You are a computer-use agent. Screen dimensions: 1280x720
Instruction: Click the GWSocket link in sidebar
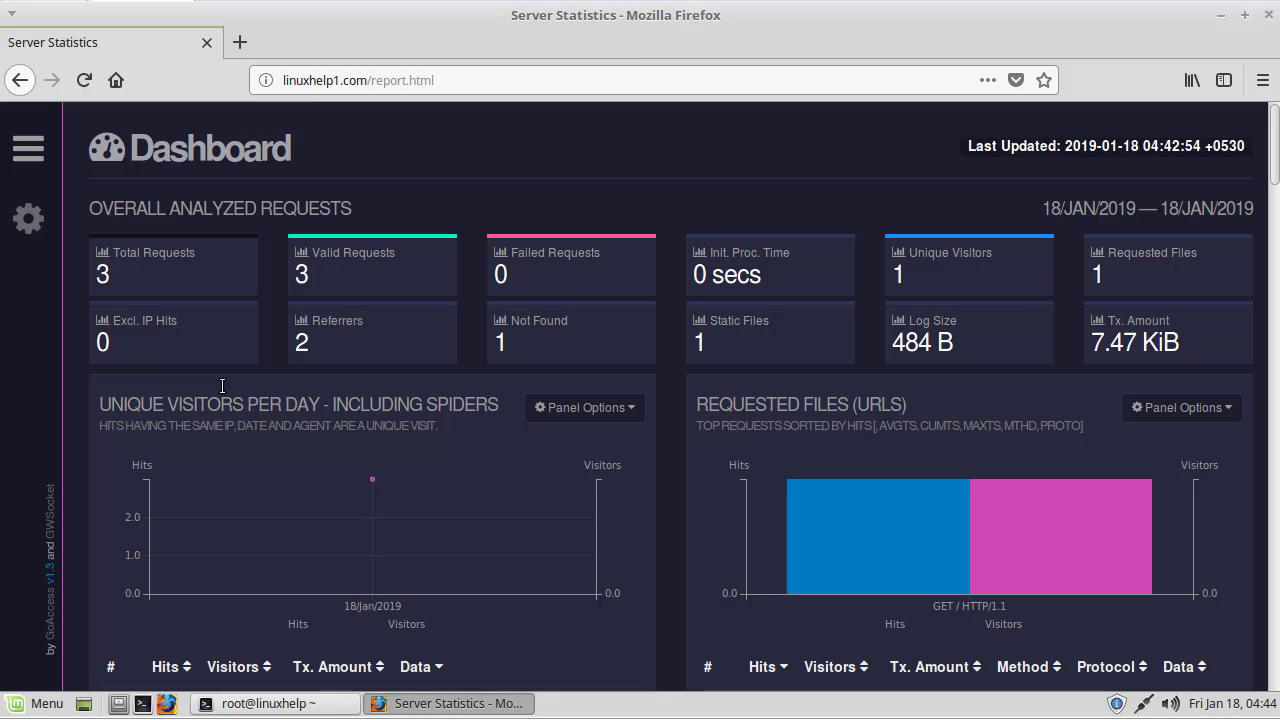click(50, 512)
